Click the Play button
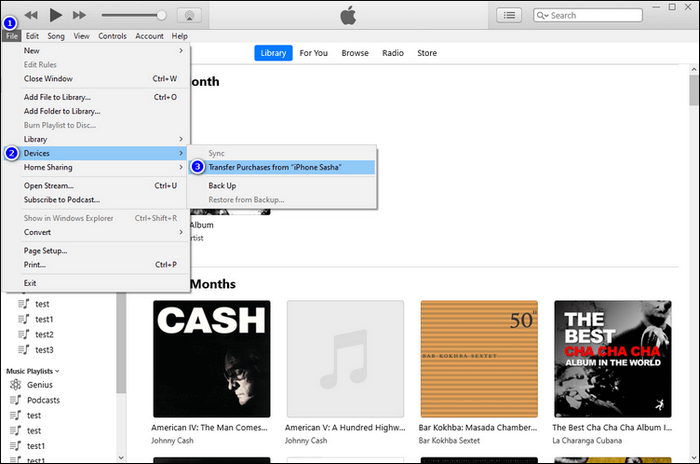 coord(55,15)
